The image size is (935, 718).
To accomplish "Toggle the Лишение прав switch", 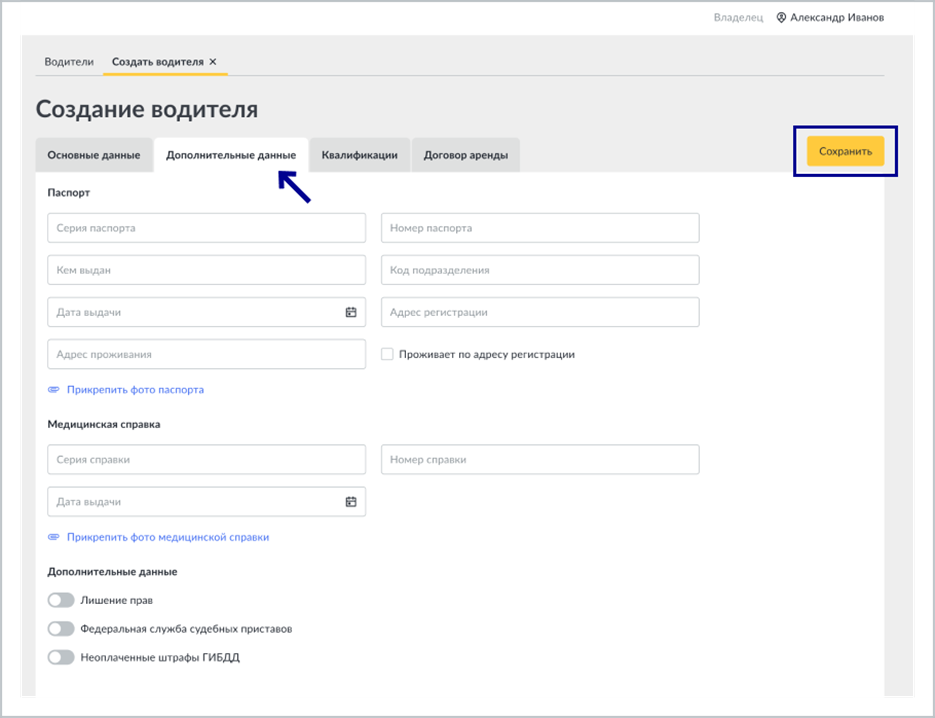I will (61, 600).
